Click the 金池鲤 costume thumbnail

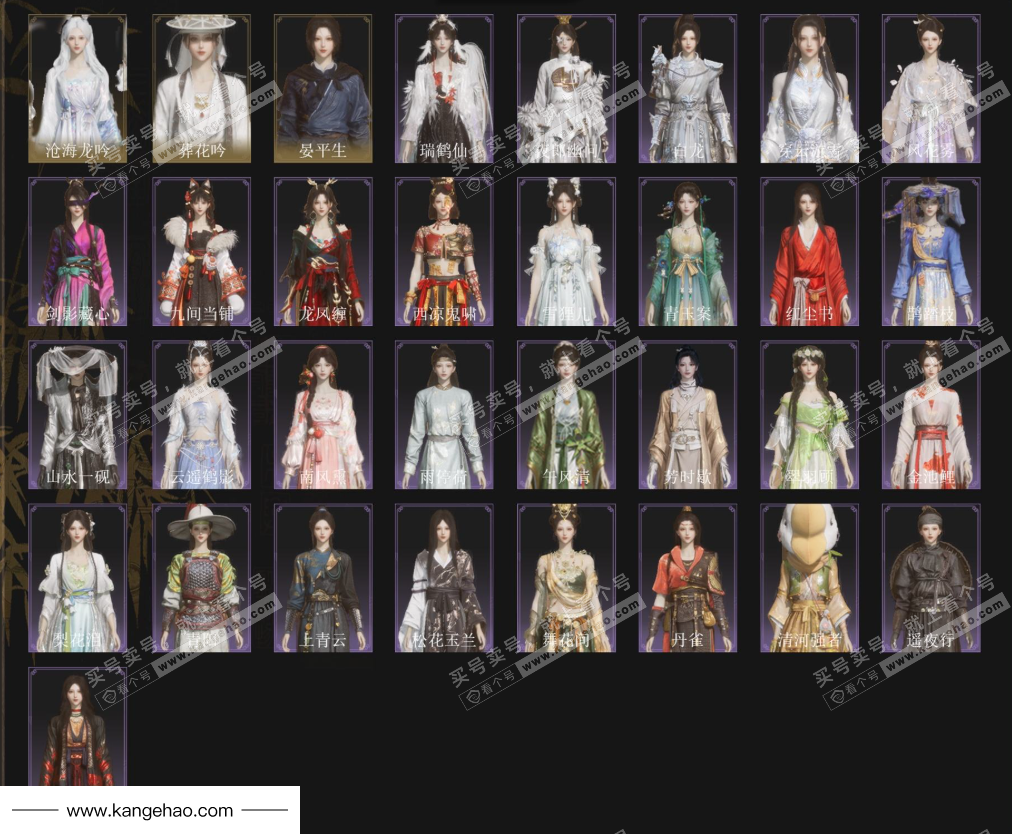tap(931, 415)
